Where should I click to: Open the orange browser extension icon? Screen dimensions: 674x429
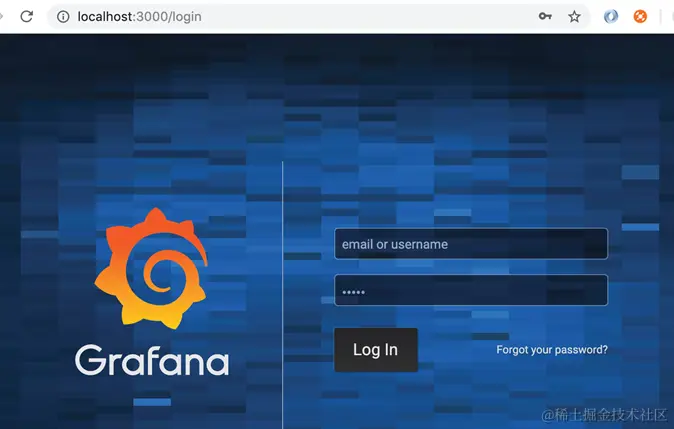tap(640, 16)
